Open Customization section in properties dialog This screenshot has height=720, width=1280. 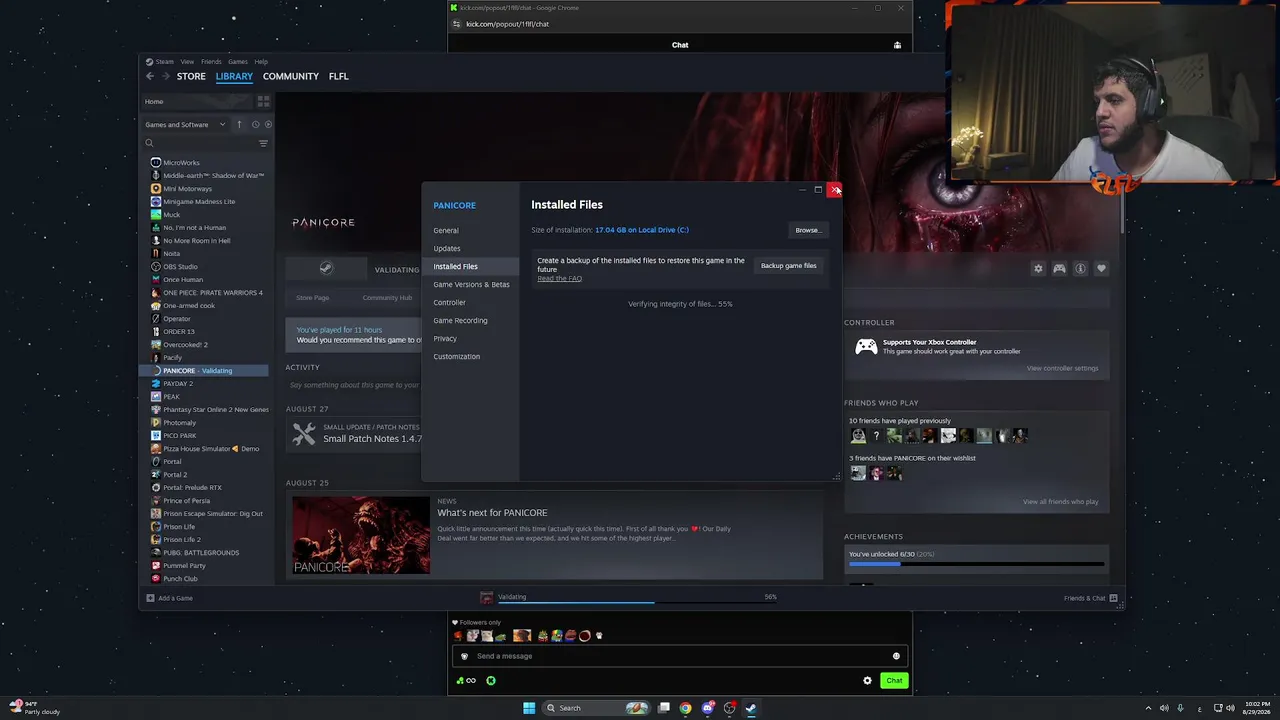456,356
